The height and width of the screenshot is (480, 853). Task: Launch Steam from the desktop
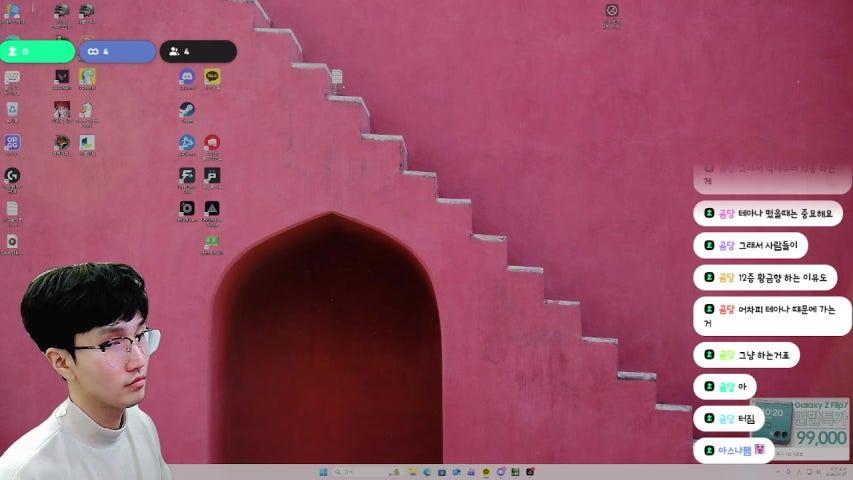point(186,110)
